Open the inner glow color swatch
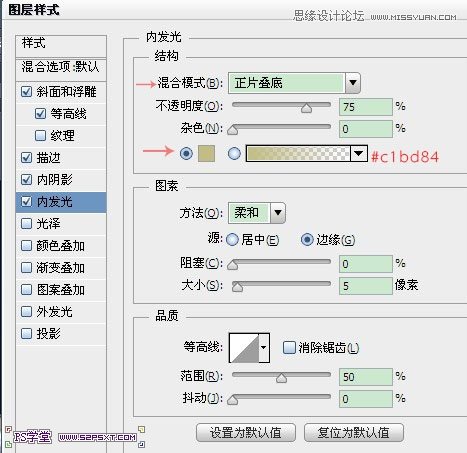The image size is (467, 453). [206, 154]
